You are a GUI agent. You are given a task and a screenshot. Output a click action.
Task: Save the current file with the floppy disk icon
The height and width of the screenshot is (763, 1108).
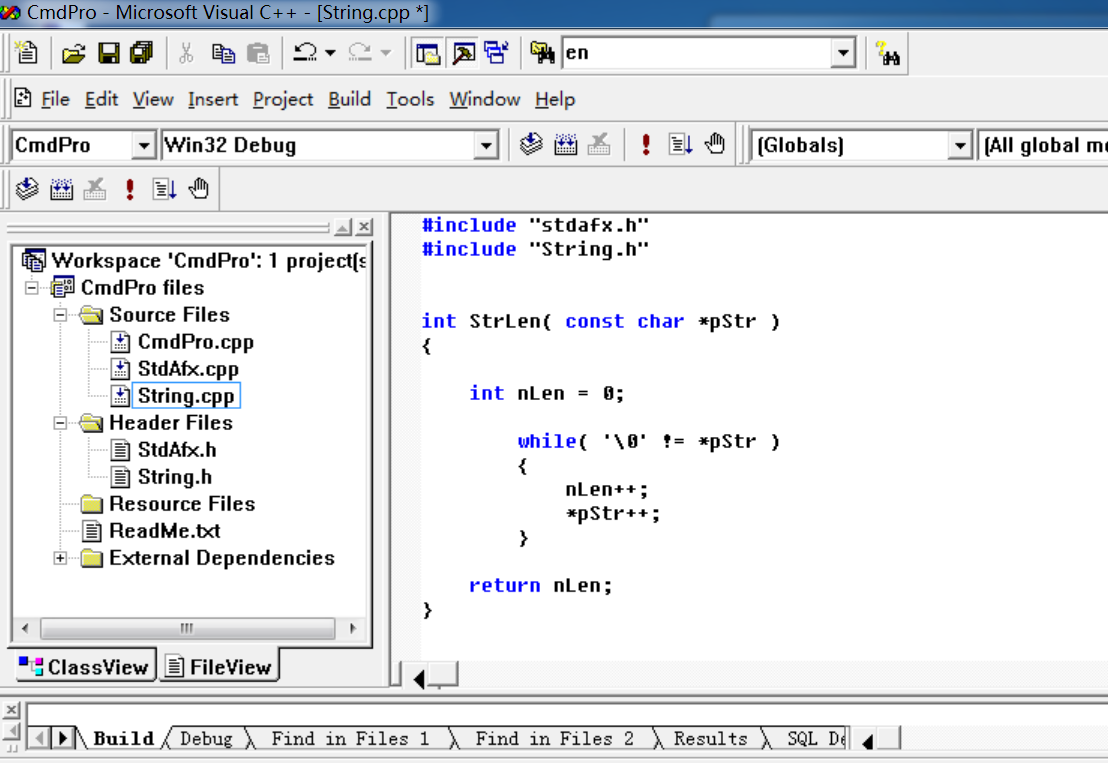tap(109, 53)
